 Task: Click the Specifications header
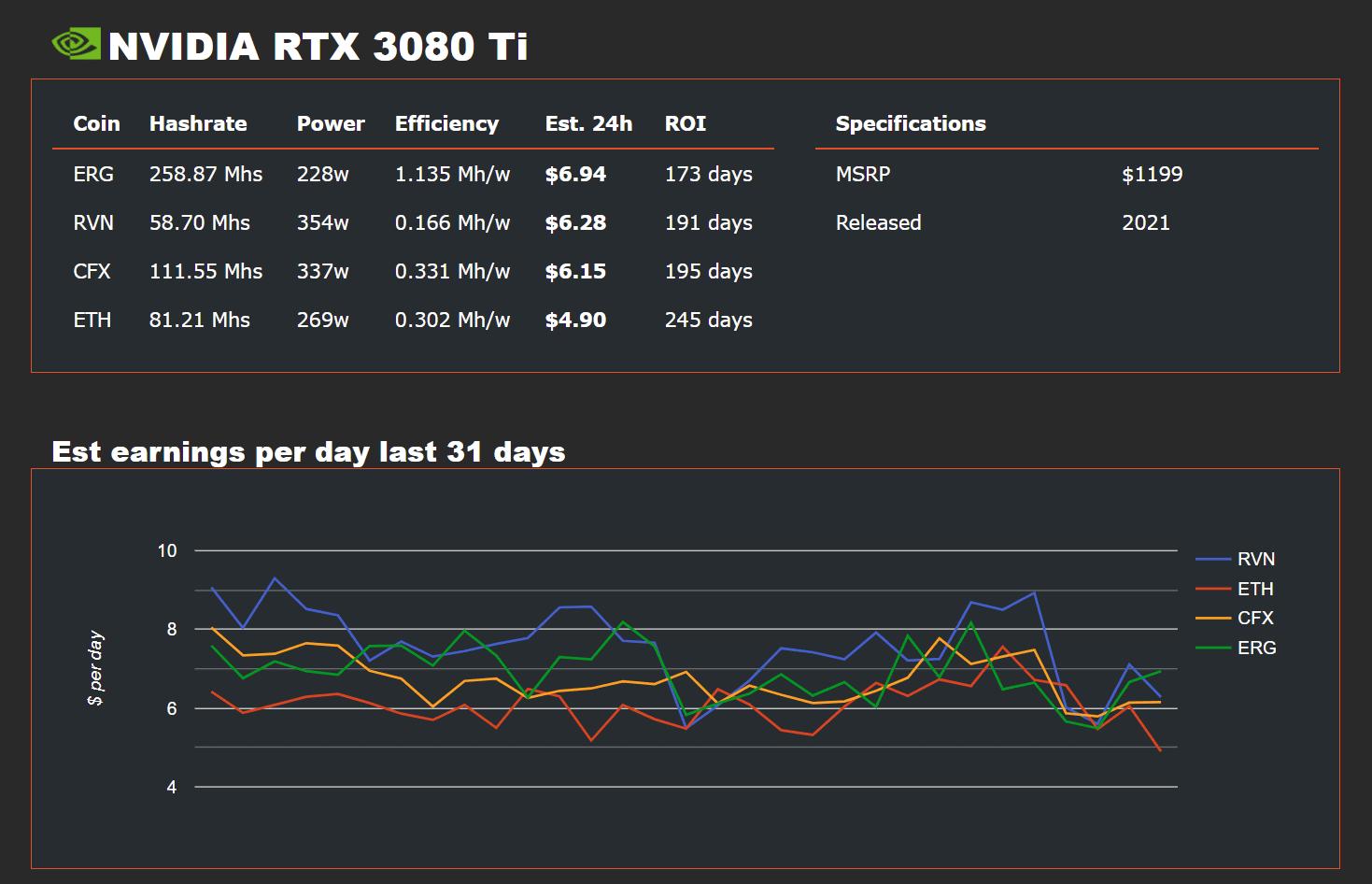[911, 123]
